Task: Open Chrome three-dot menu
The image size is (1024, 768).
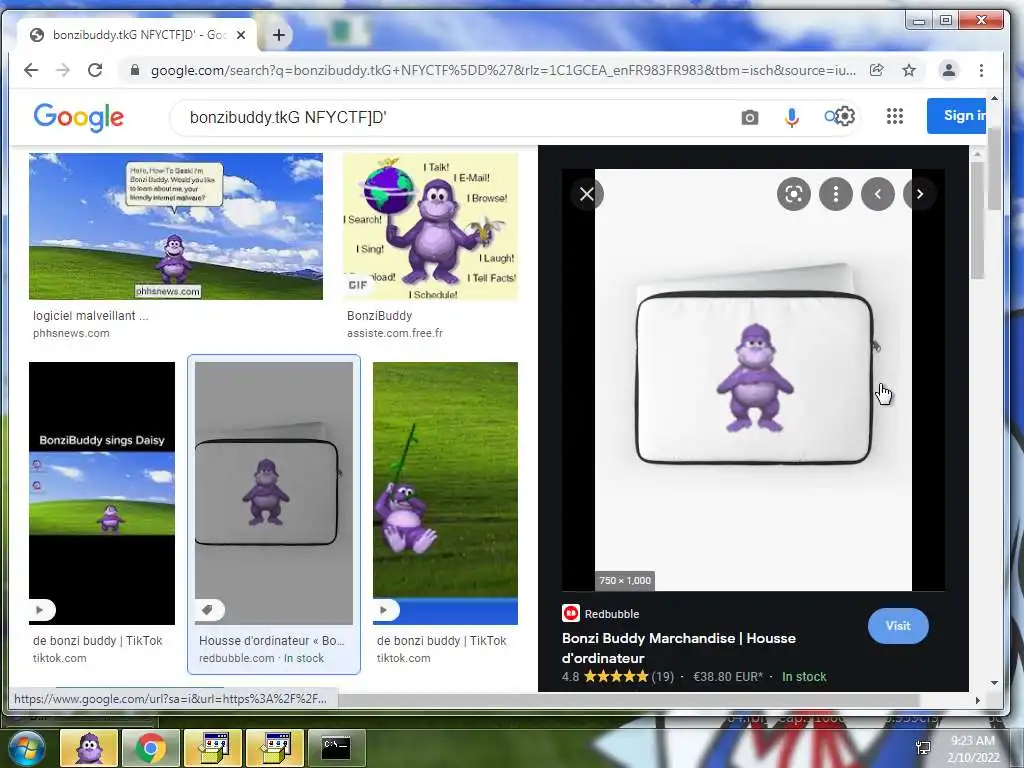Action: coord(981,70)
